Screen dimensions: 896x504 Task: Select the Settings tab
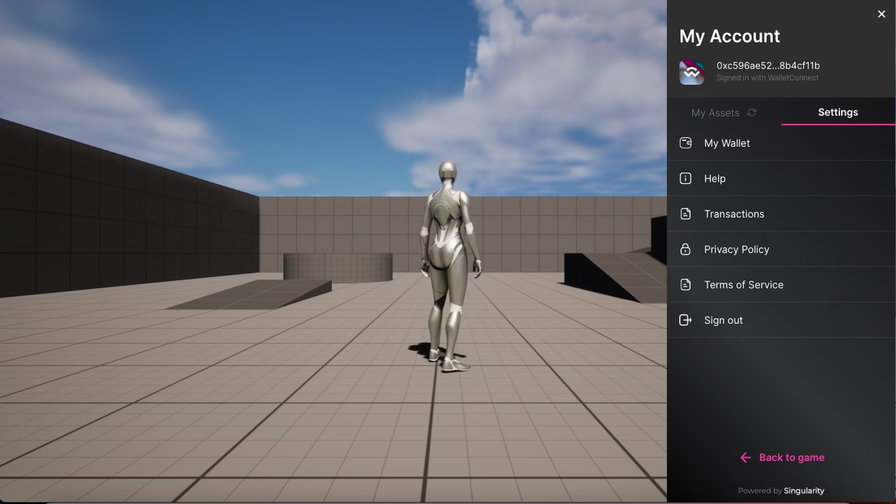tap(838, 112)
